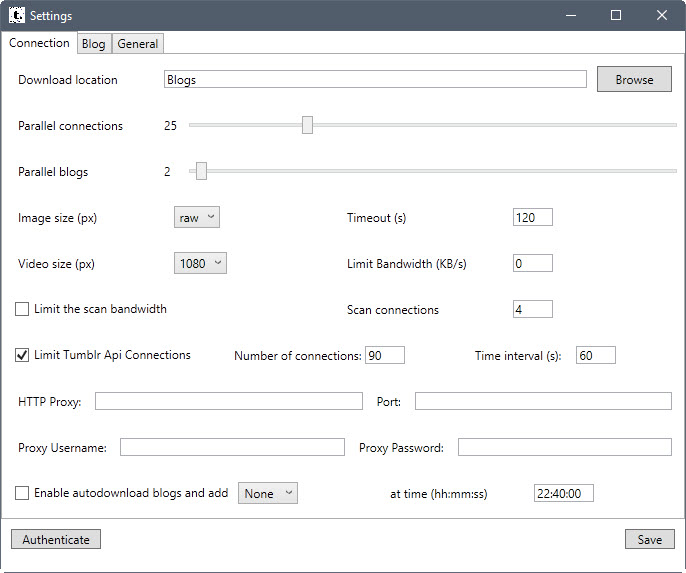Switch to the Connection tab

39,43
